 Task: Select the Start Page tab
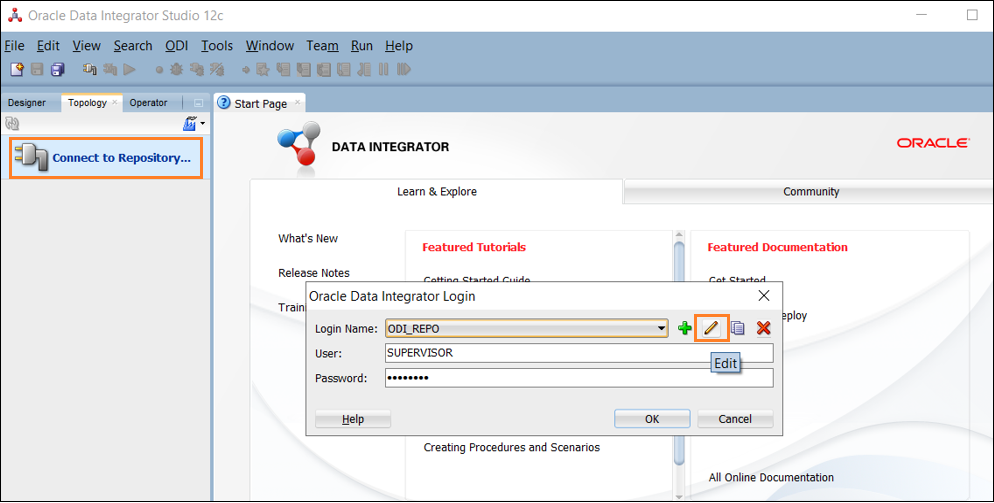261,103
